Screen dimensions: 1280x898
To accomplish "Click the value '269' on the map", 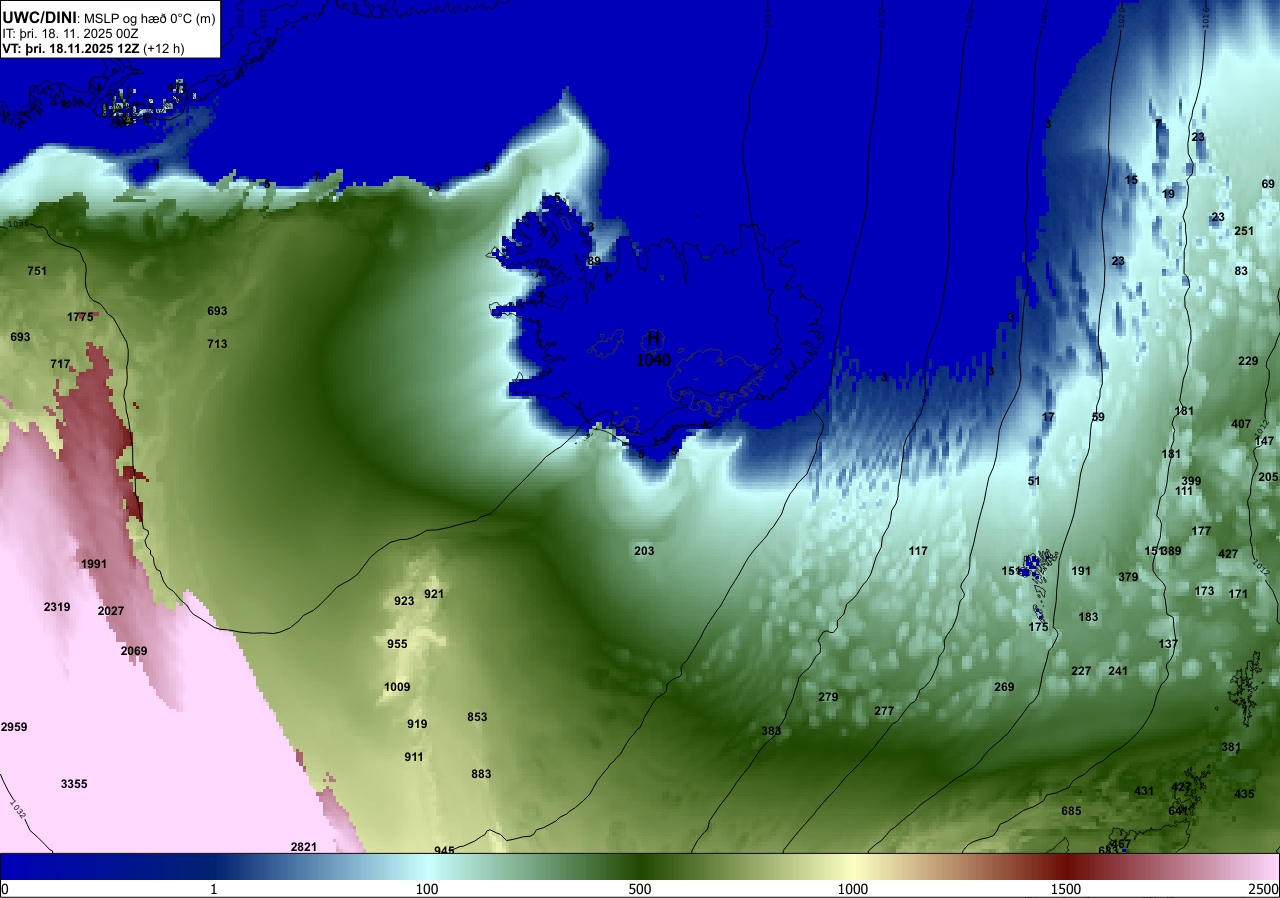I will pos(1004,687).
